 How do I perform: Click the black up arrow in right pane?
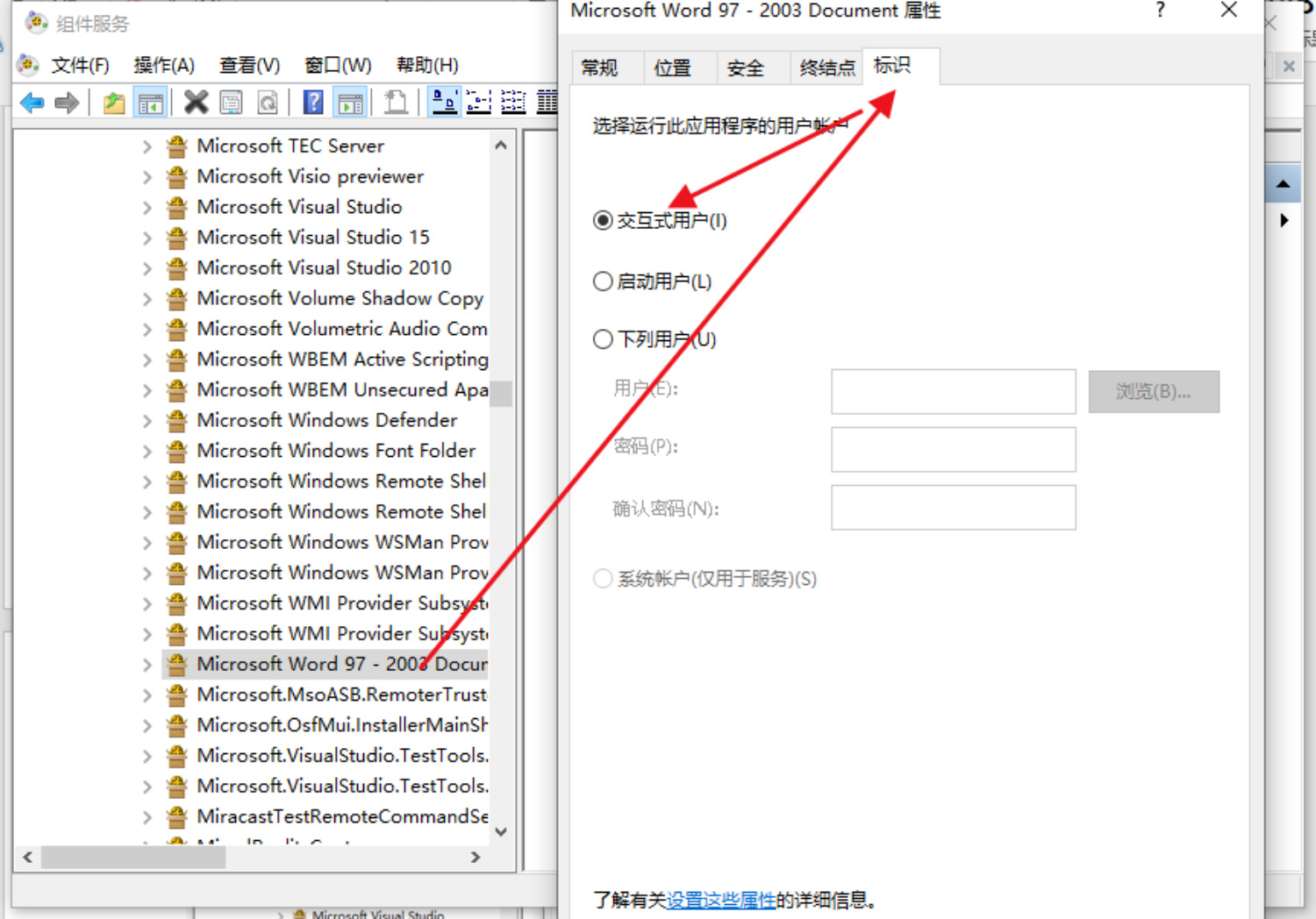pos(1283,184)
